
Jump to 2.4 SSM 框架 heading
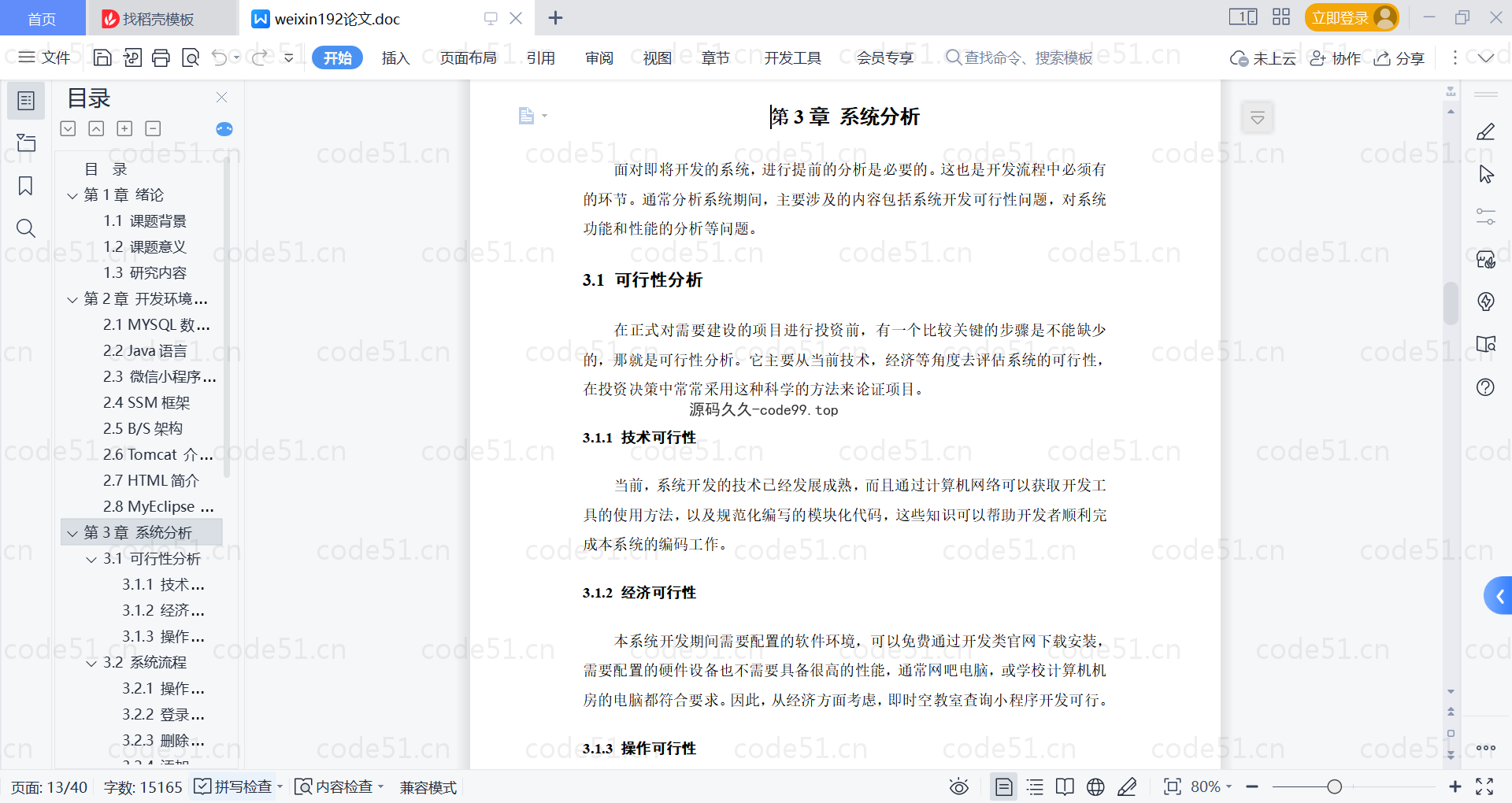pyautogui.click(x=146, y=403)
